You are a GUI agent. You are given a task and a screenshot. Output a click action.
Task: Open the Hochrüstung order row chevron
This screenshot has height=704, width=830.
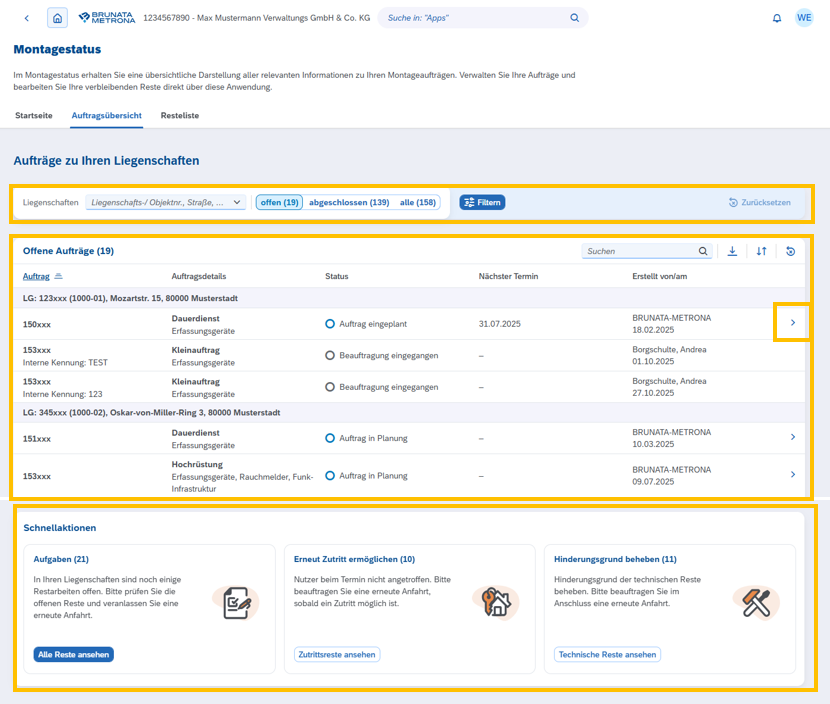(793, 475)
